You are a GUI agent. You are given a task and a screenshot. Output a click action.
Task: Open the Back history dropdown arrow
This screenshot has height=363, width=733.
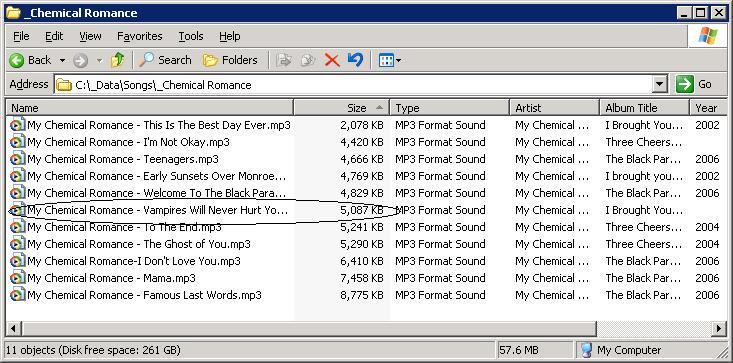[x=62, y=61]
